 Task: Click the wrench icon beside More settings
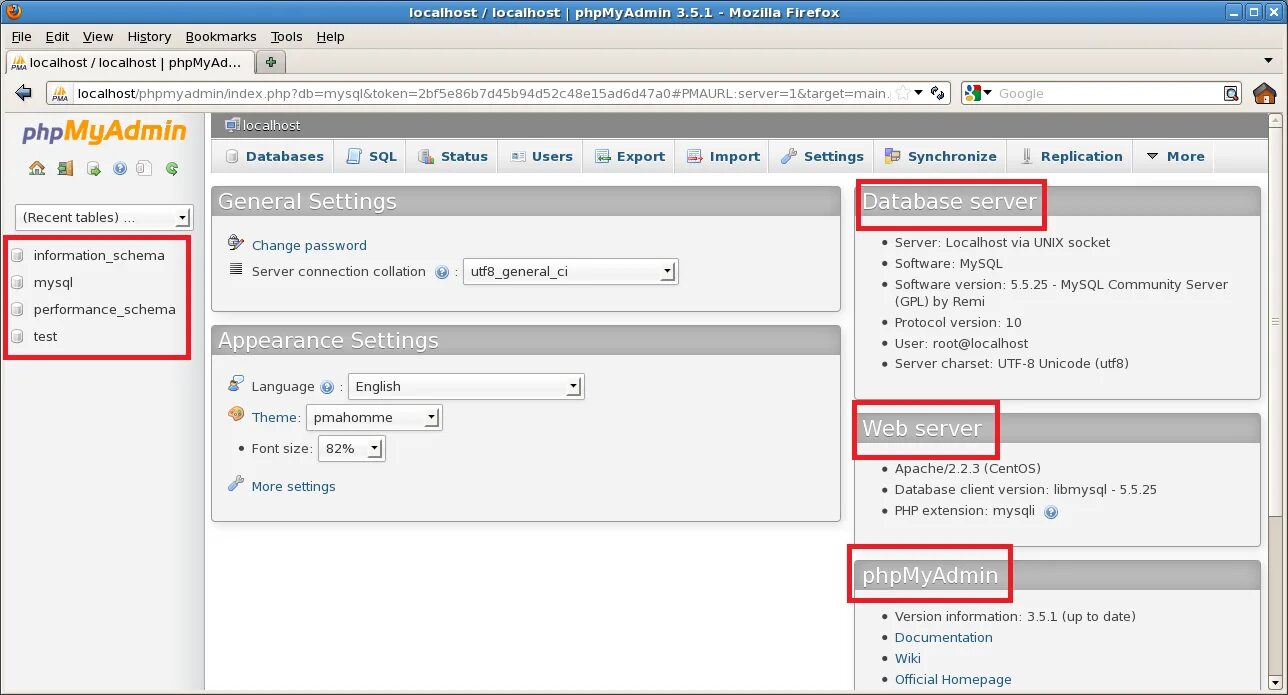[236, 484]
